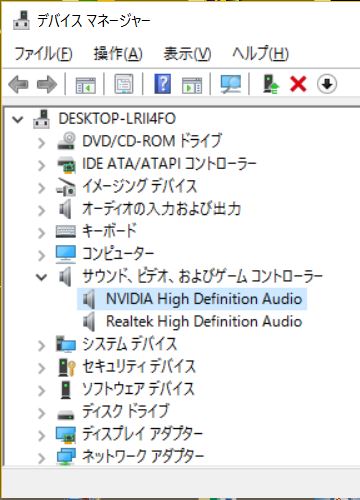Image resolution: width=360 pixels, height=500 pixels.
Task: Click the Back arrow toolbar button
Action: pyautogui.click(x=18, y=84)
